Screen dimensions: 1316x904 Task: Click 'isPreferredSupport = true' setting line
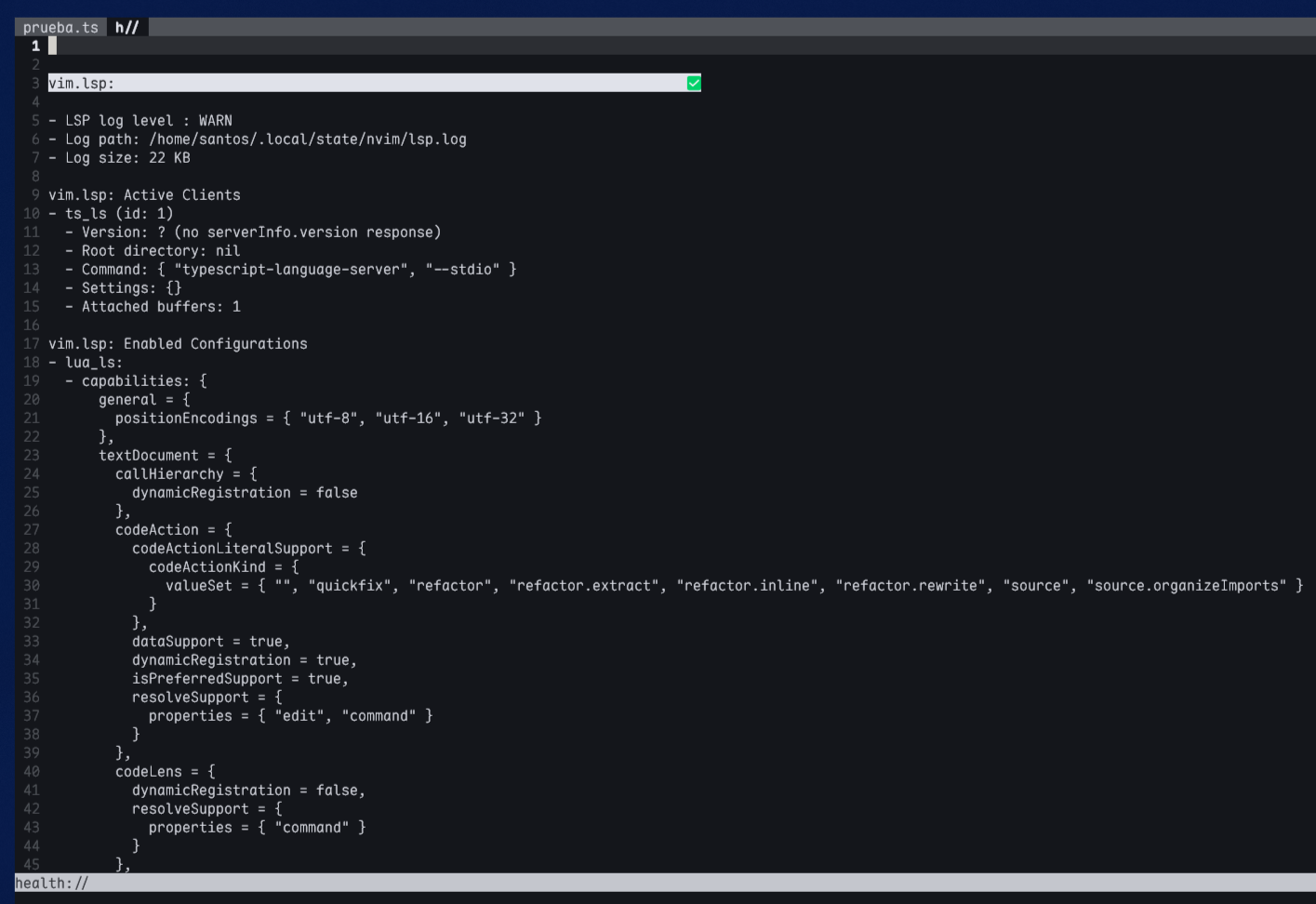click(240, 679)
